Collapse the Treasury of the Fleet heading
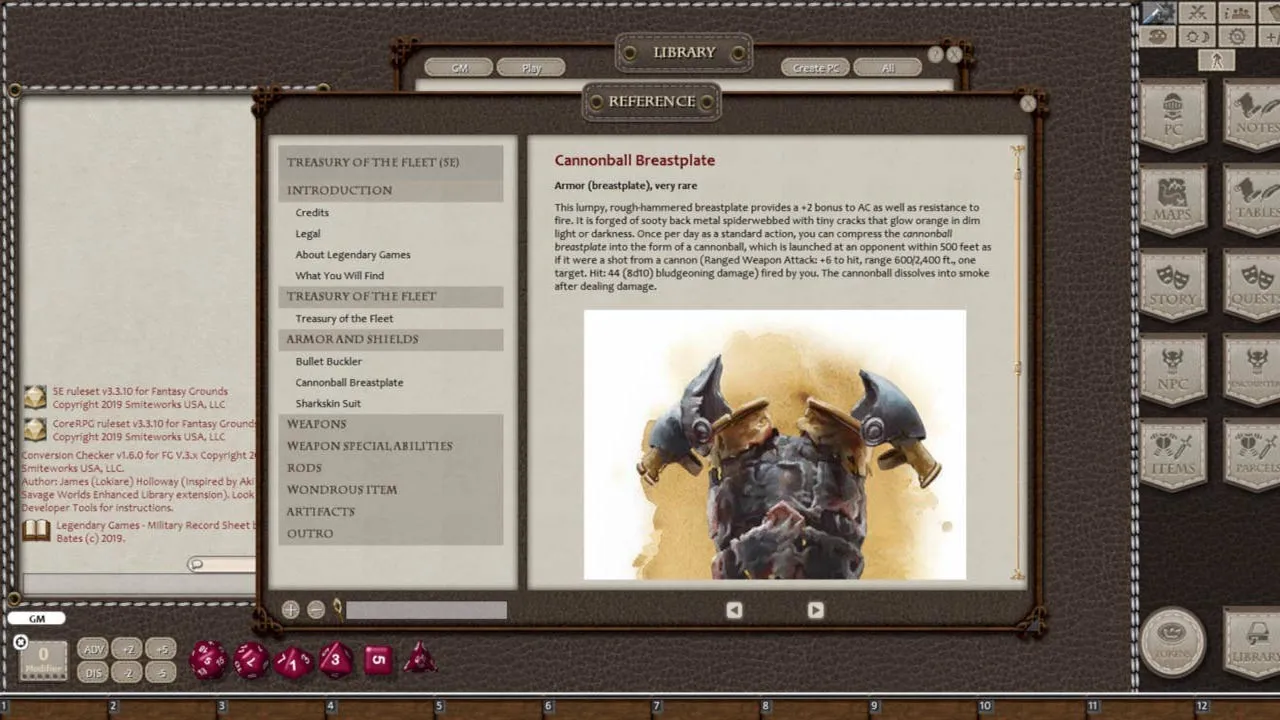This screenshot has height=720, width=1280. pyautogui.click(x=391, y=296)
